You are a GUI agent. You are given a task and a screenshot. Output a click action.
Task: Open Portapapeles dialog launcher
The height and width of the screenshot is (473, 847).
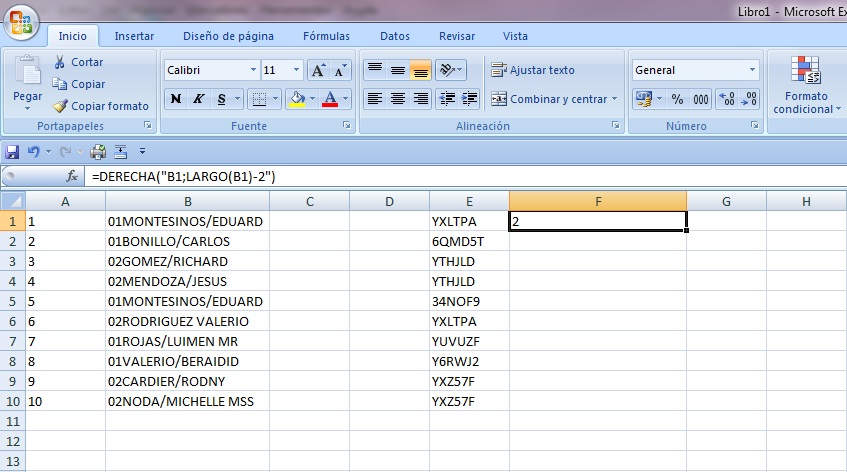point(148,125)
